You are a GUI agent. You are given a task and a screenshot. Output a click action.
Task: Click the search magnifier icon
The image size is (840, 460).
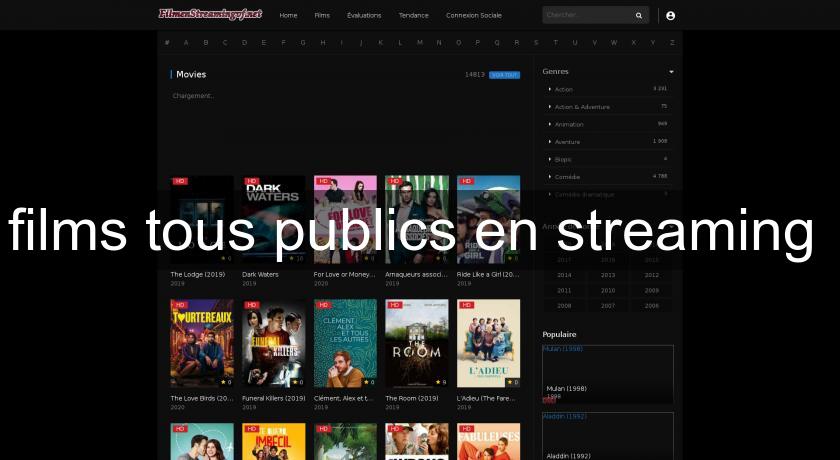pos(639,16)
